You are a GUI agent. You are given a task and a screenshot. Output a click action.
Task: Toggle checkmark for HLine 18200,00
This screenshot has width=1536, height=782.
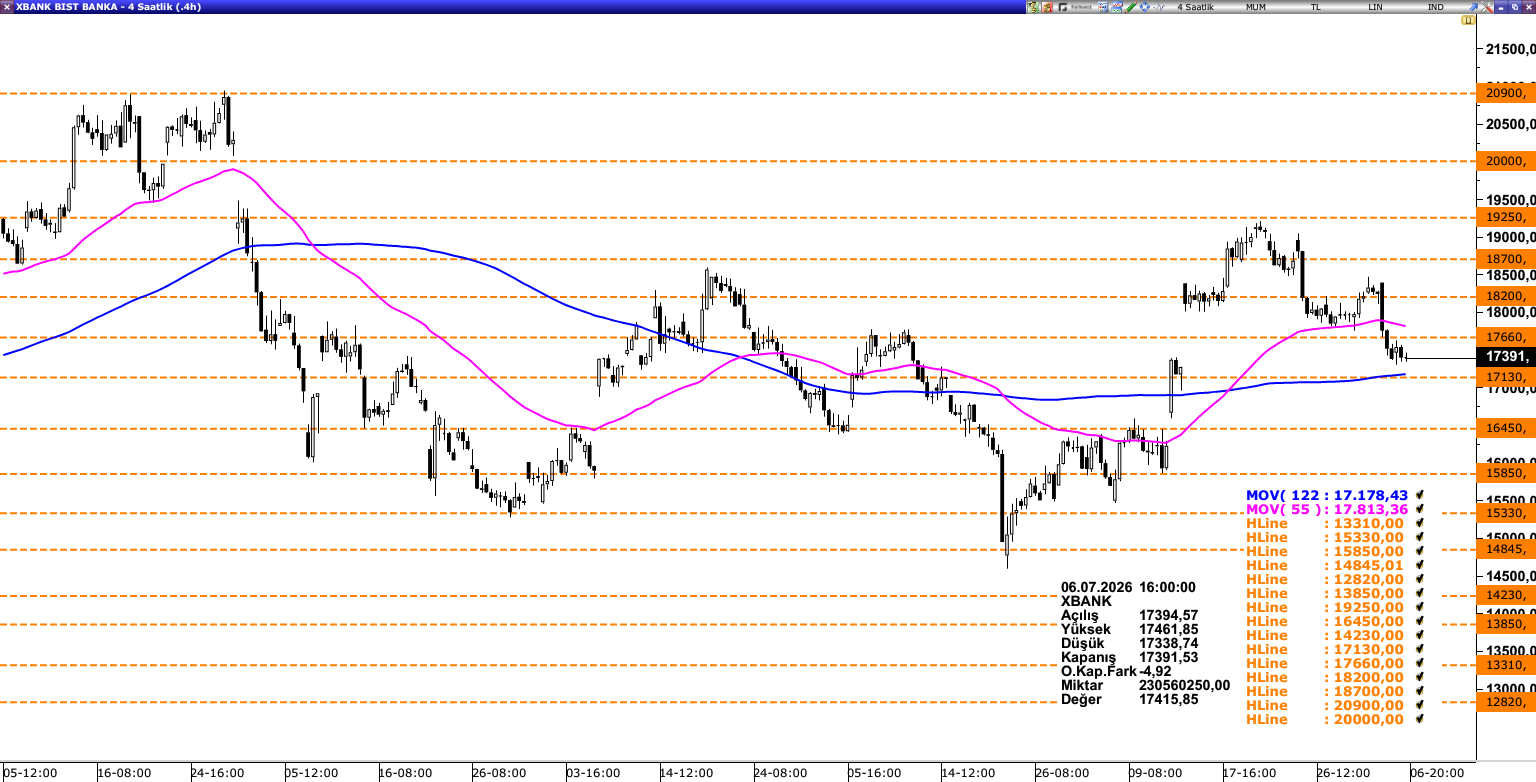click(x=1419, y=677)
